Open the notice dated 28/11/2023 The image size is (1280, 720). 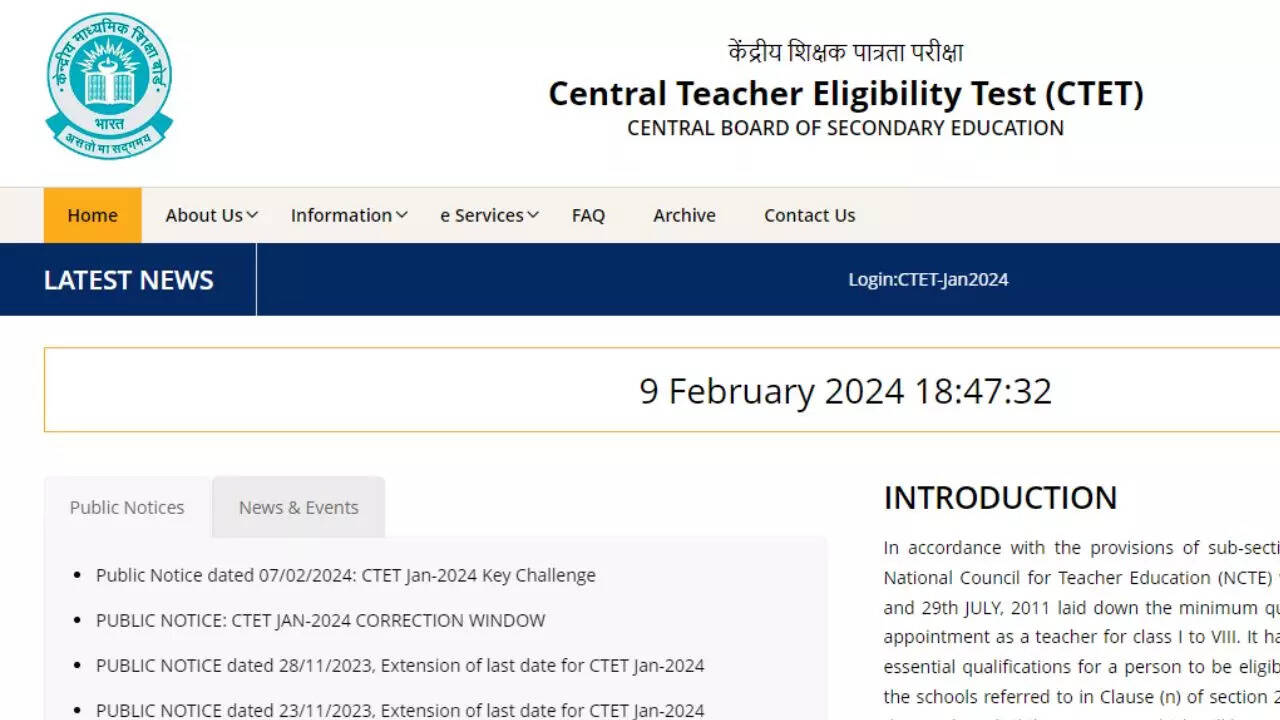400,665
